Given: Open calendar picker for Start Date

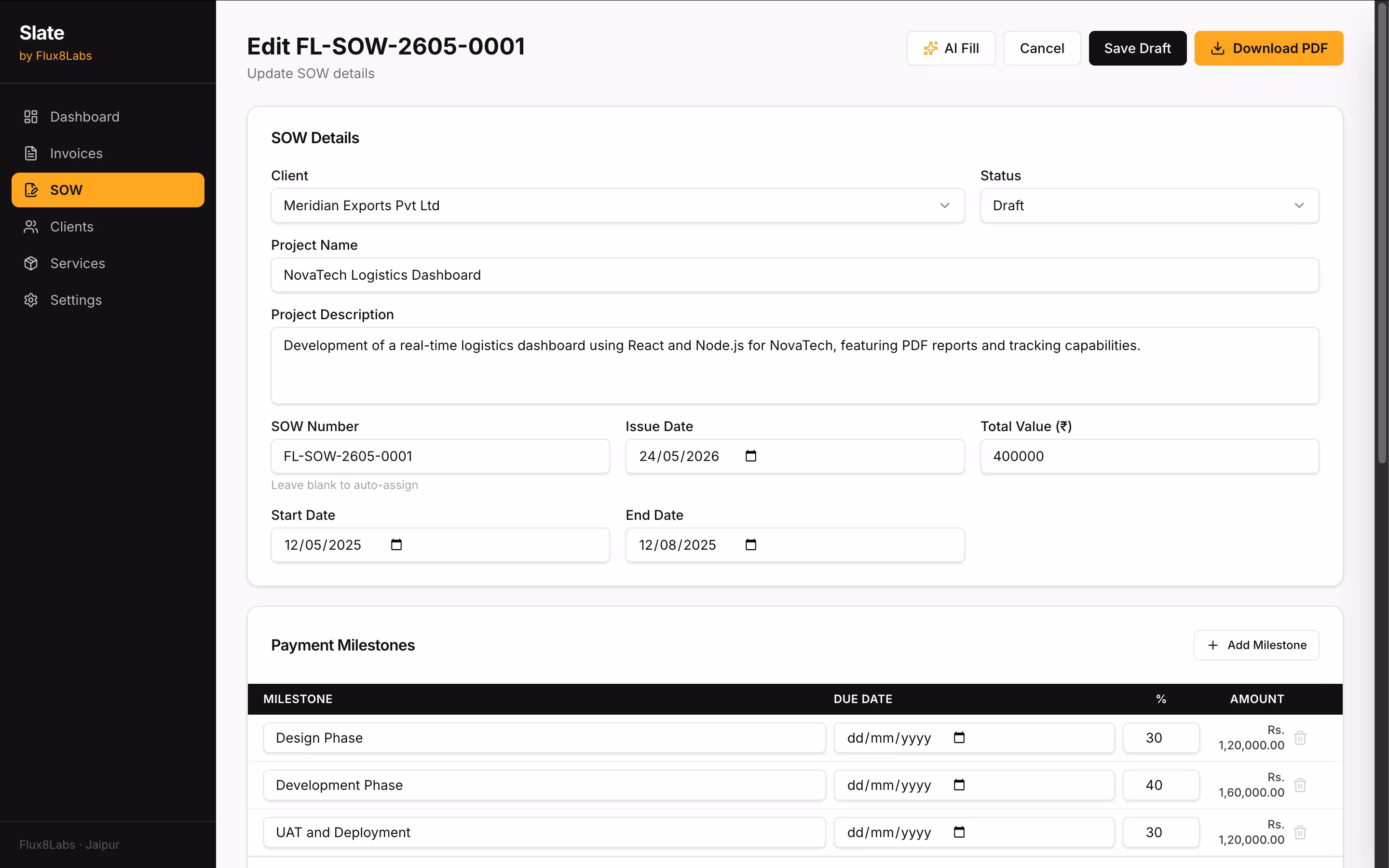Looking at the screenshot, I should click(x=396, y=544).
